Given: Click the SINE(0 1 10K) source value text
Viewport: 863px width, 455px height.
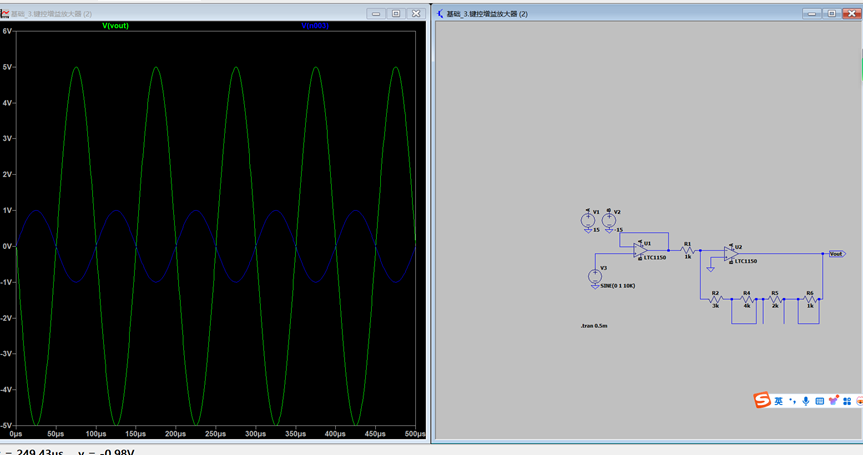Looking at the screenshot, I should point(618,286).
